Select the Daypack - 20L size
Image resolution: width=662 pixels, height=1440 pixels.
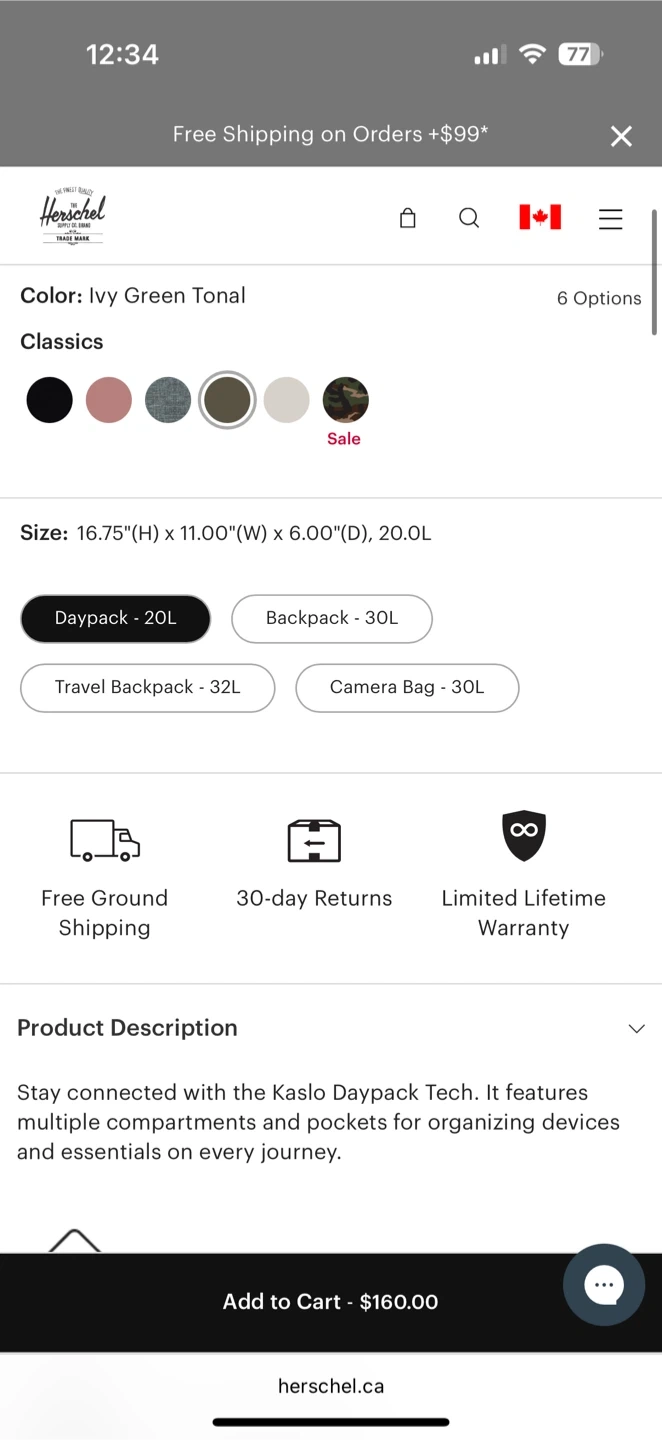coord(116,618)
